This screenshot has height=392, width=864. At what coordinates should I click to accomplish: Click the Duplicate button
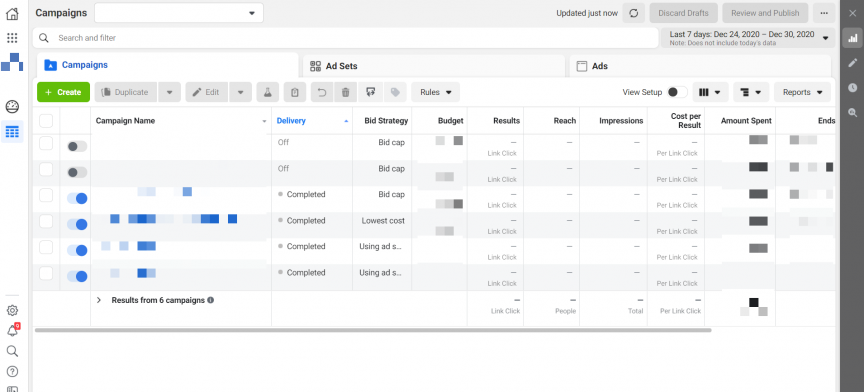pos(126,92)
